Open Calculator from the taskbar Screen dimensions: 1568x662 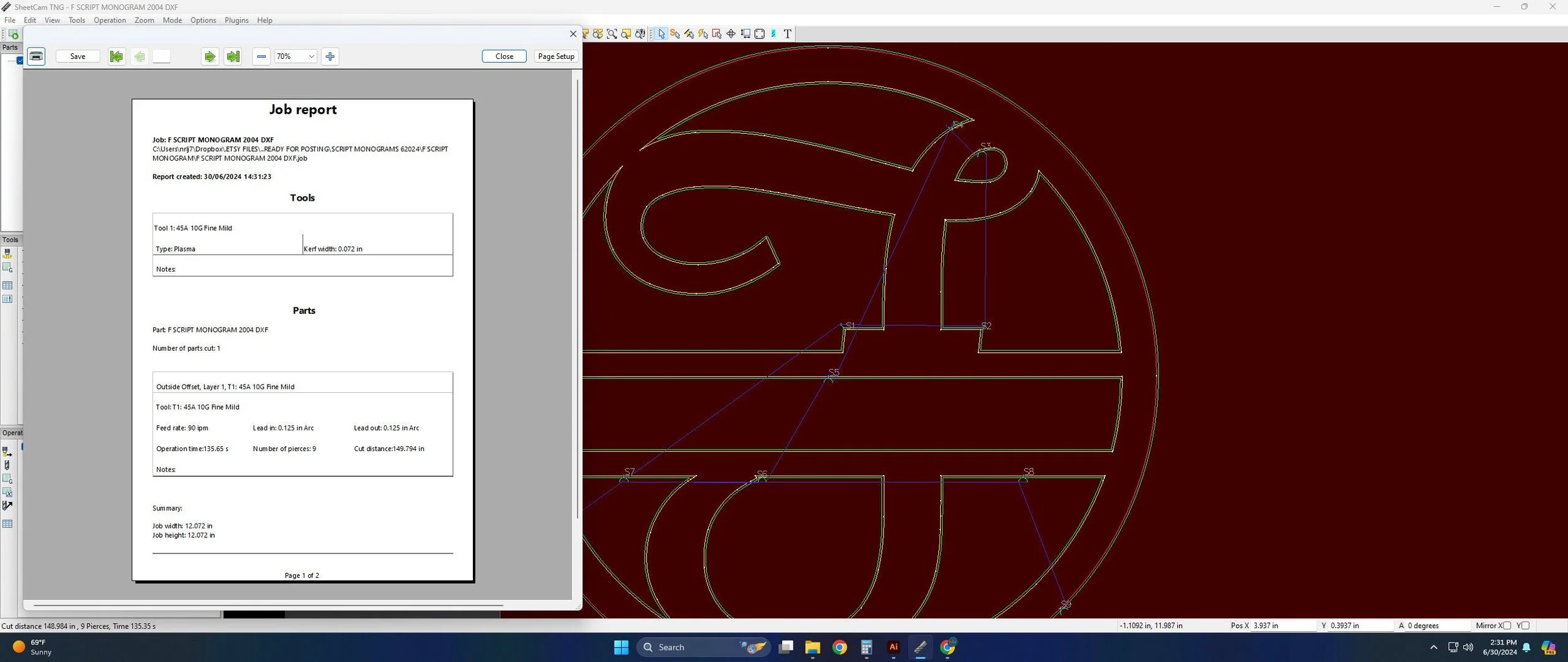click(866, 647)
